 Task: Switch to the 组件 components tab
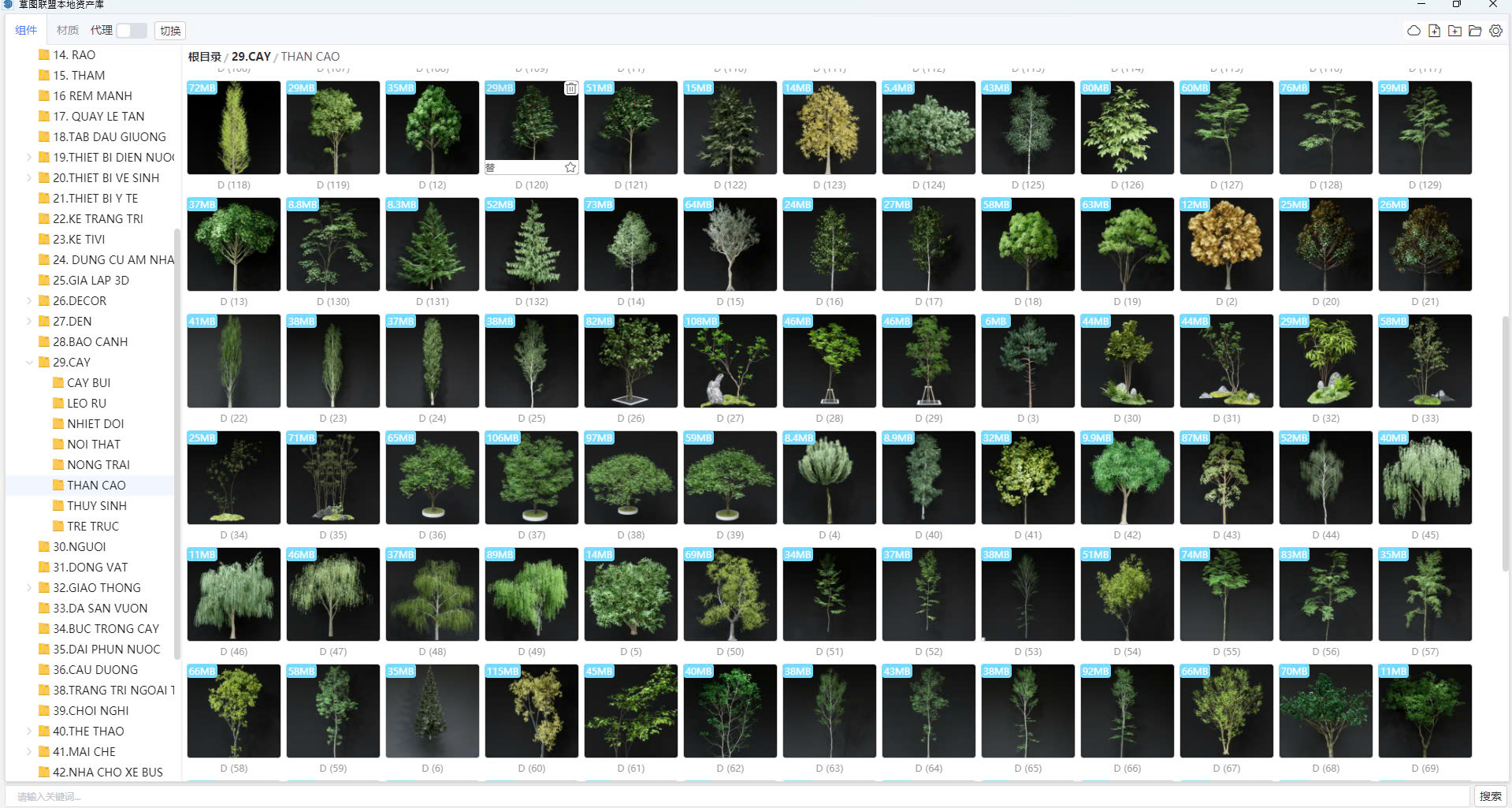point(26,31)
